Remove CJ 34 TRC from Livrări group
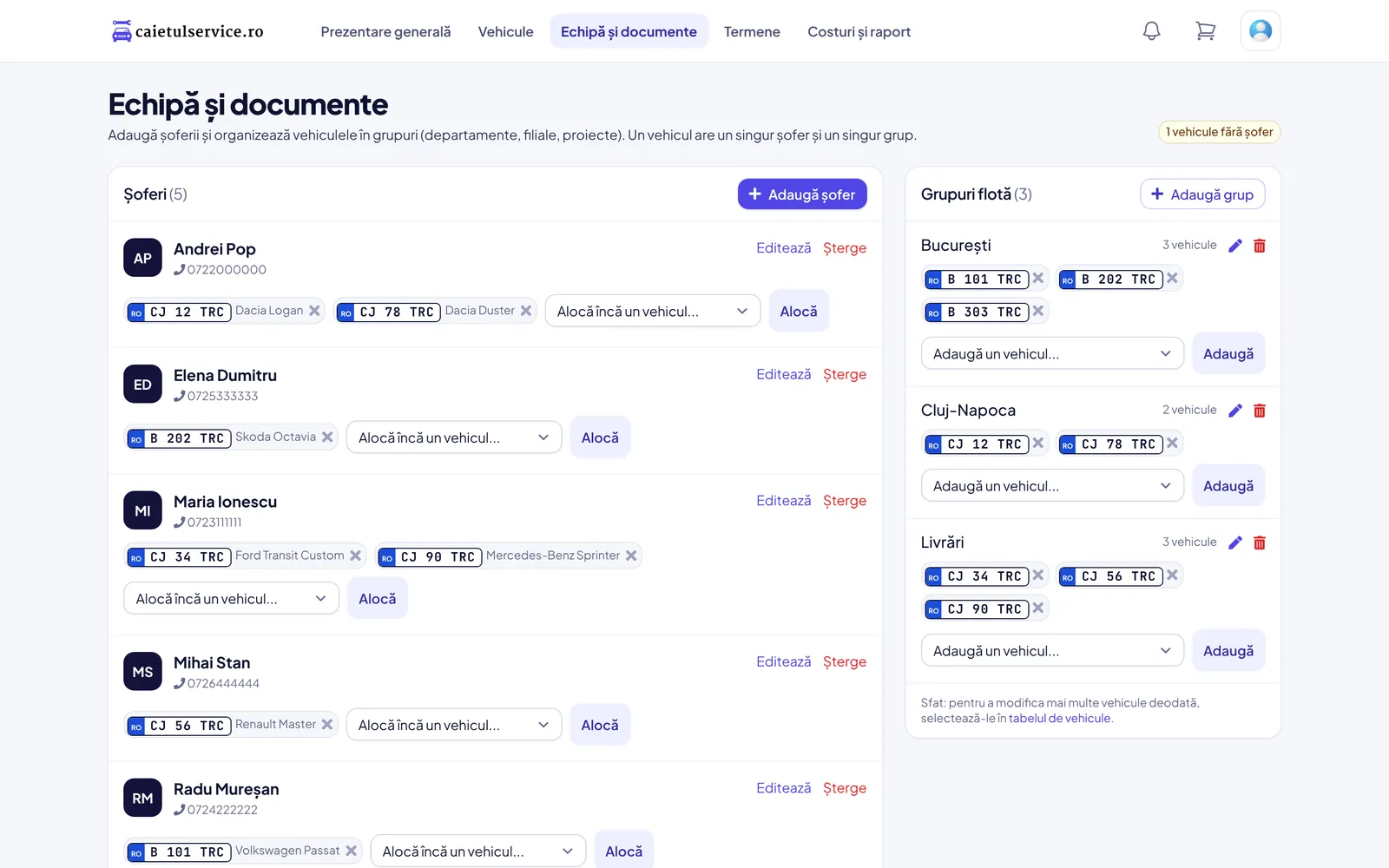1389x868 pixels. pyautogui.click(x=1038, y=575)
